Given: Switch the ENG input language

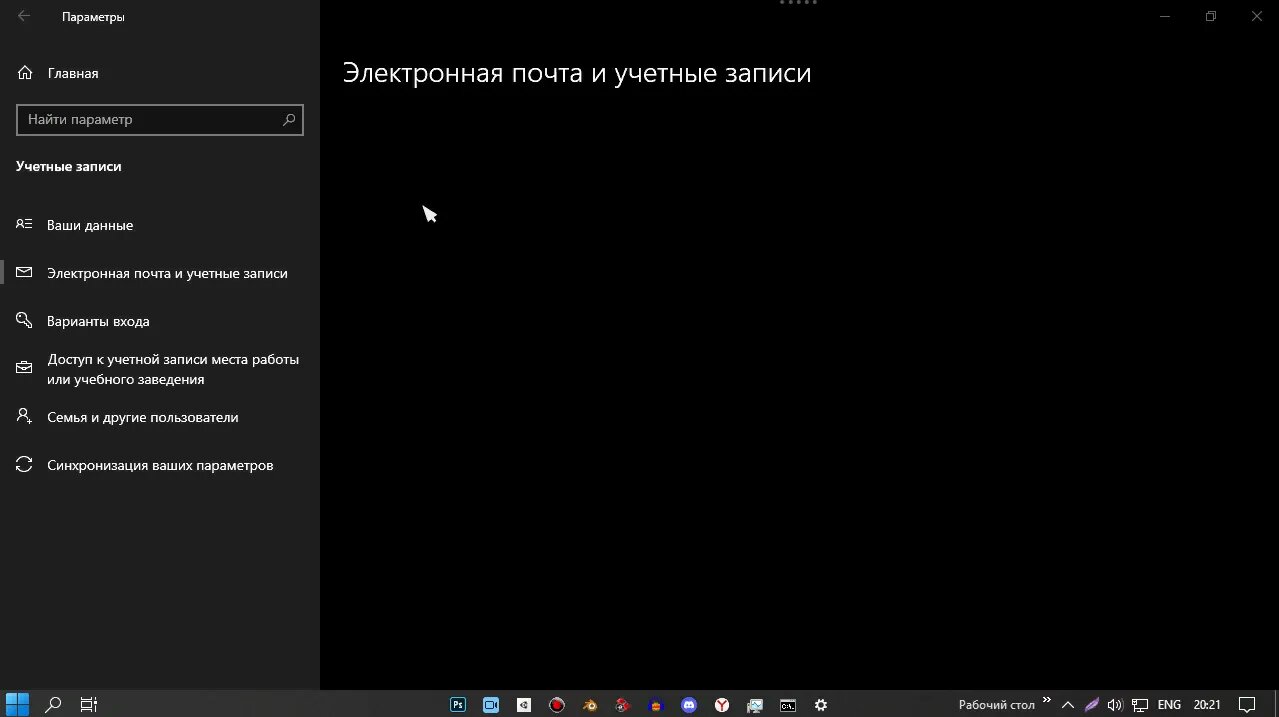Looking at the screenshot, I should click(x=1169, y=704).
